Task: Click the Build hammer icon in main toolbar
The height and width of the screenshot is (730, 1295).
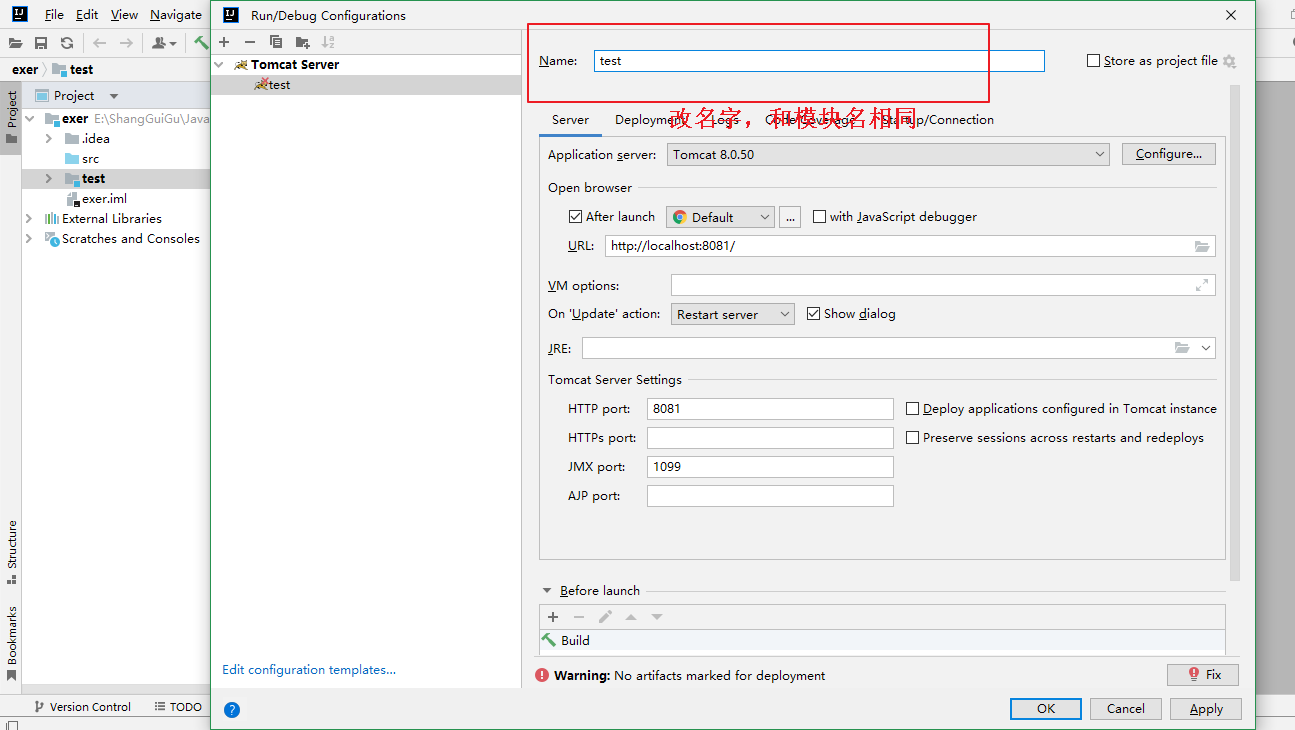Action: (x=201, y=43)
